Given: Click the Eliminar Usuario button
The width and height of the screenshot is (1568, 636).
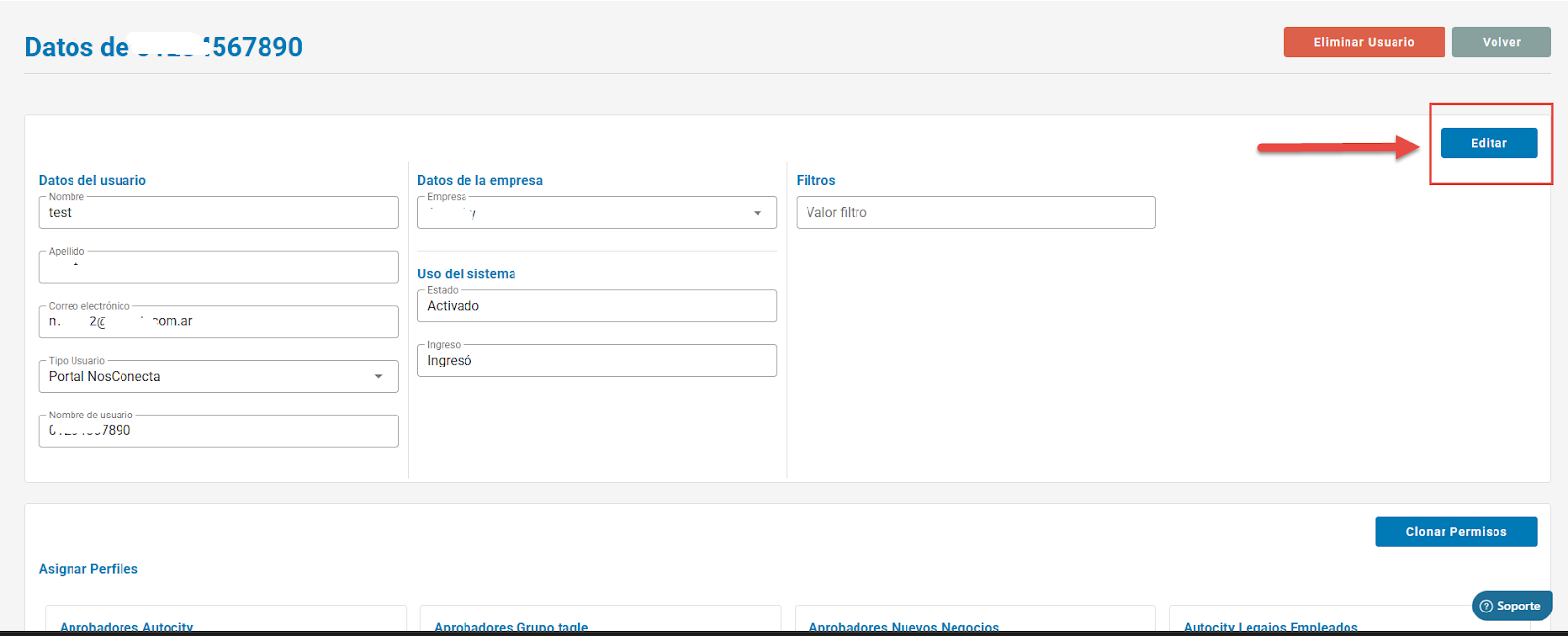Looking at the screenshot, I should point(1364,42).
